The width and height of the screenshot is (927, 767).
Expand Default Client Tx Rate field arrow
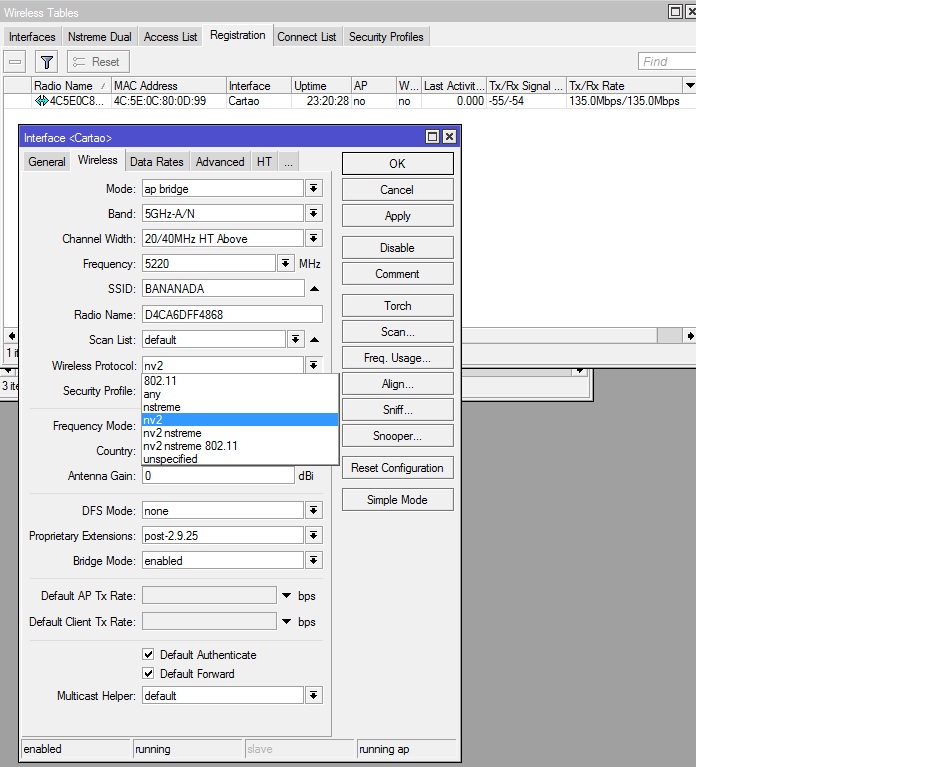[x=287, y=622]
